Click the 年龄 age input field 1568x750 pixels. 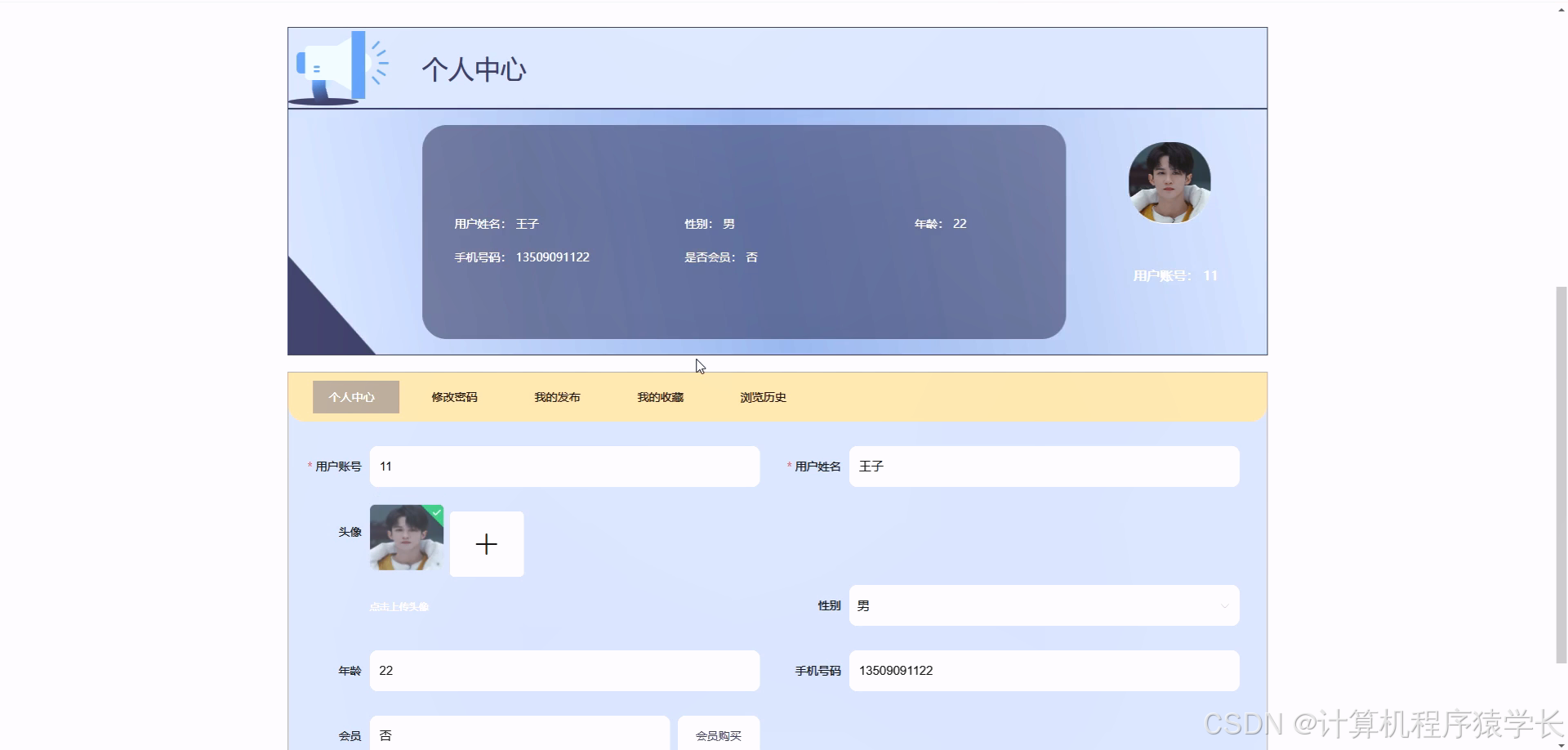click(x=564, y=670)
